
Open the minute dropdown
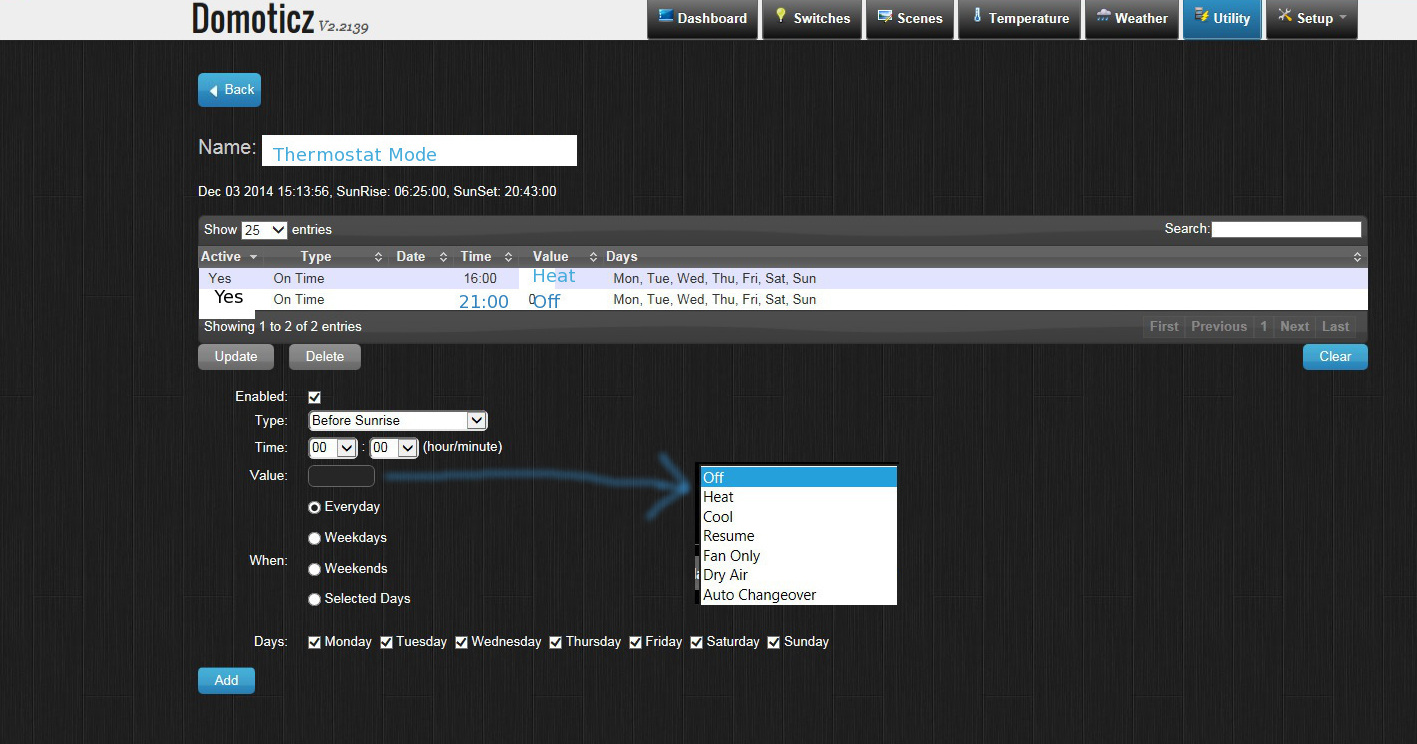pos(393,448)
